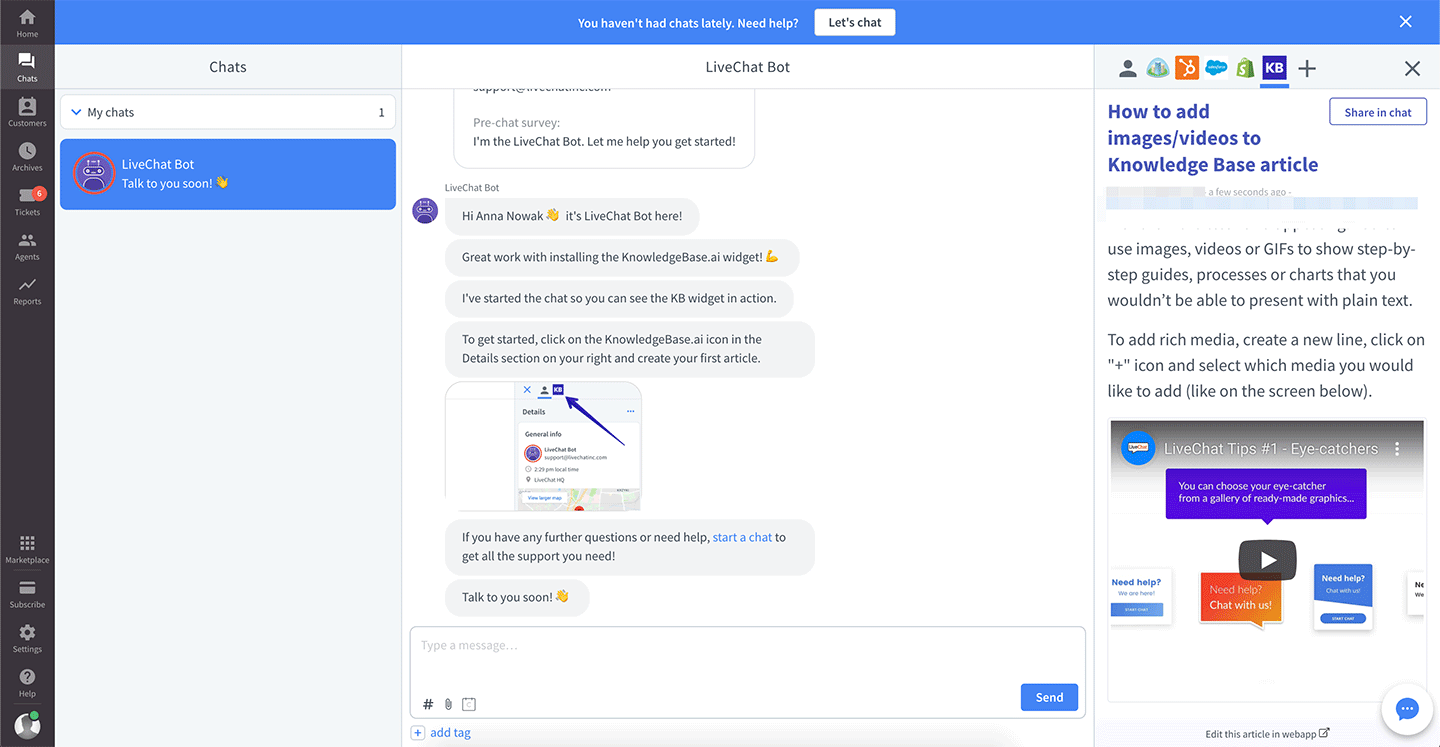Open Help in the sidebar

(27, 683)
